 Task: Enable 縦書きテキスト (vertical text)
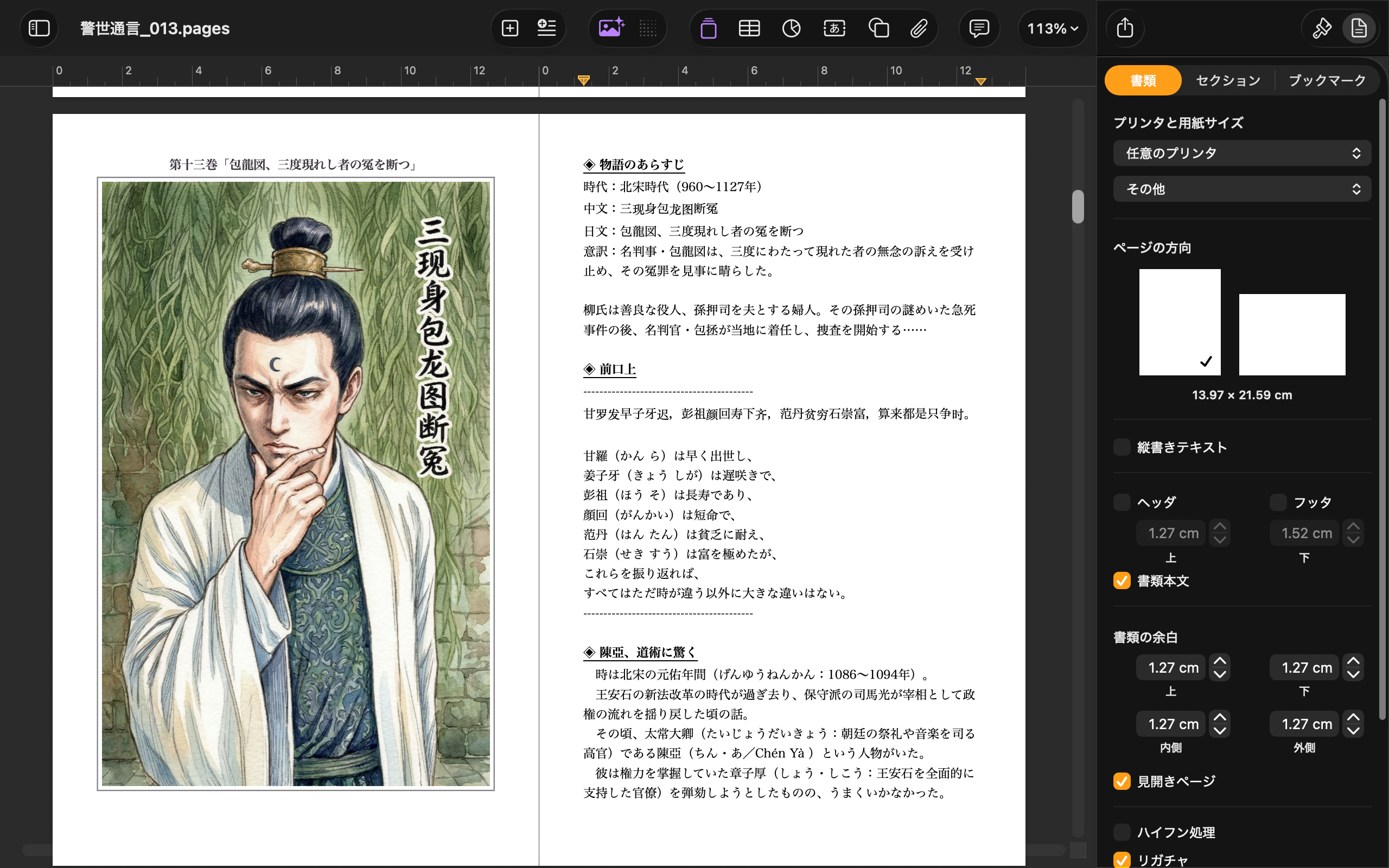[x=1123, y=446]
